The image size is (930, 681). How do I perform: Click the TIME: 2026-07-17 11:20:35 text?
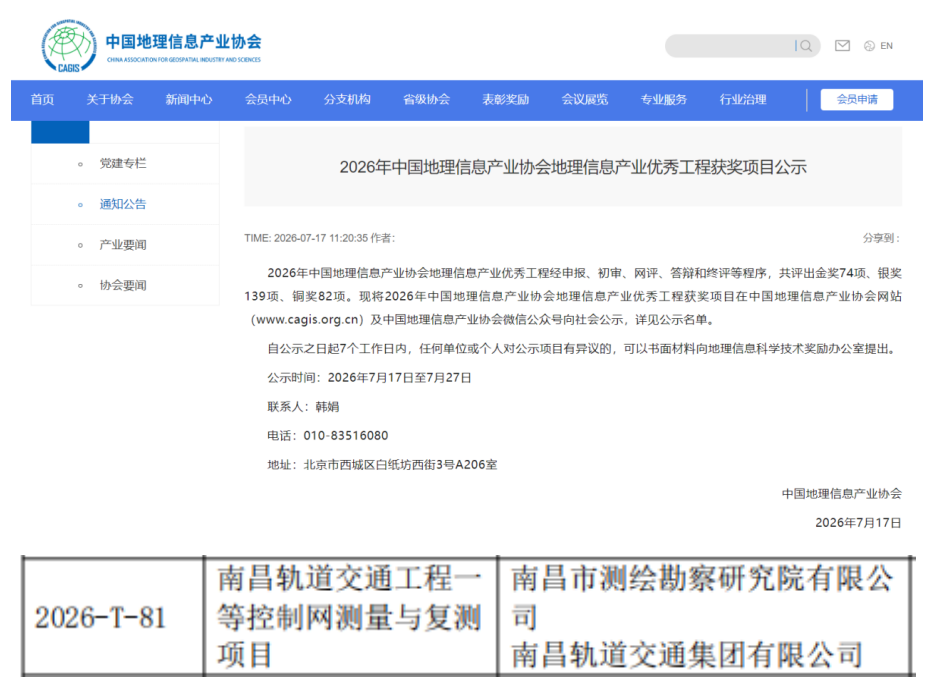tap(306, 238)
